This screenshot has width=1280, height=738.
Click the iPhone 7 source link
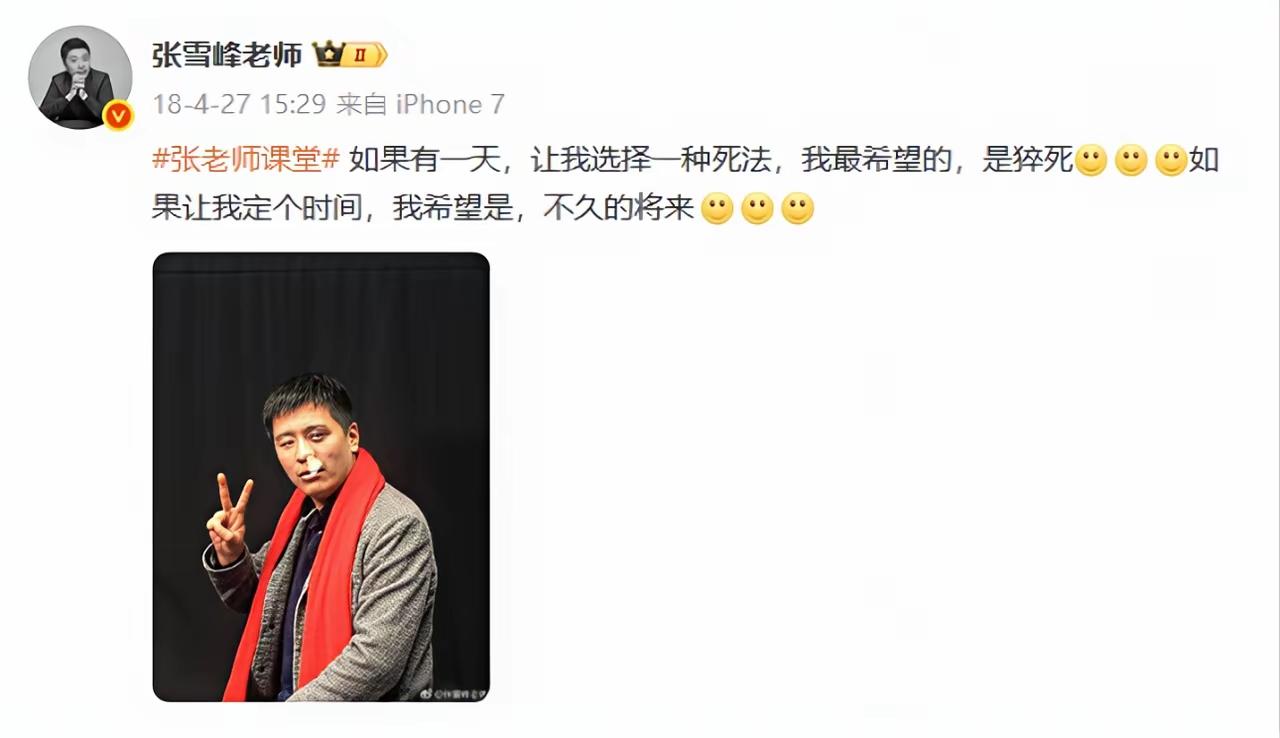pos(451,104)
